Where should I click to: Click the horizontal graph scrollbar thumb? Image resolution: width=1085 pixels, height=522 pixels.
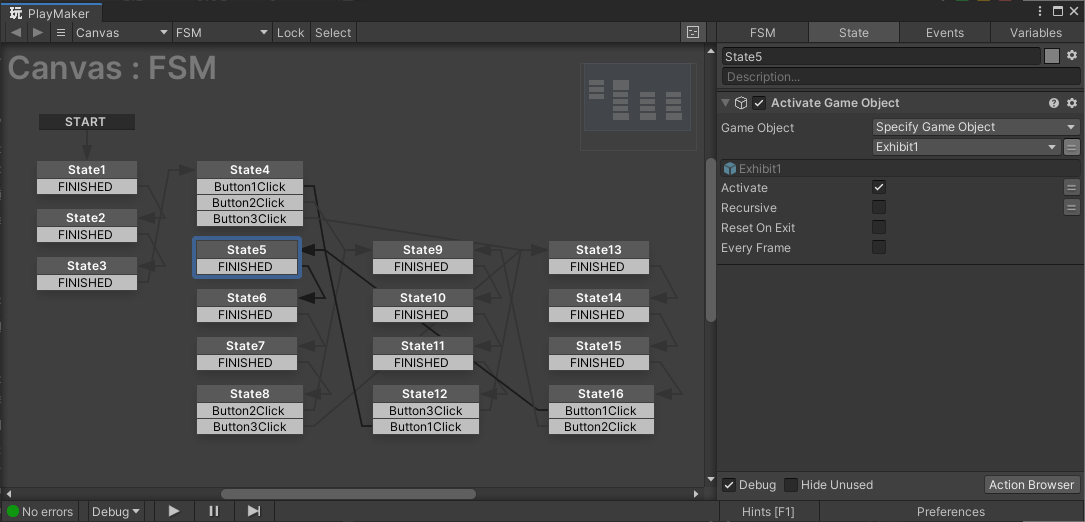tap(348, 494)
